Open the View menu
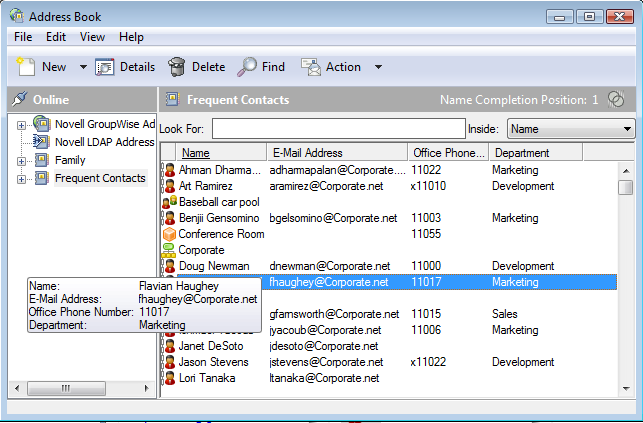The height and width of the screenshot is (423, 643). [92, 37]
